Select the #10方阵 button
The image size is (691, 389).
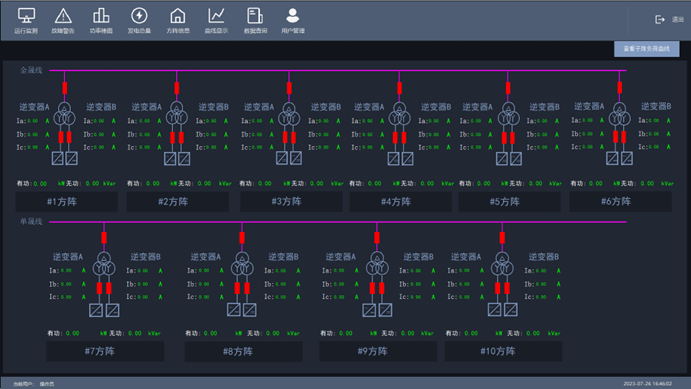[503, 351]
